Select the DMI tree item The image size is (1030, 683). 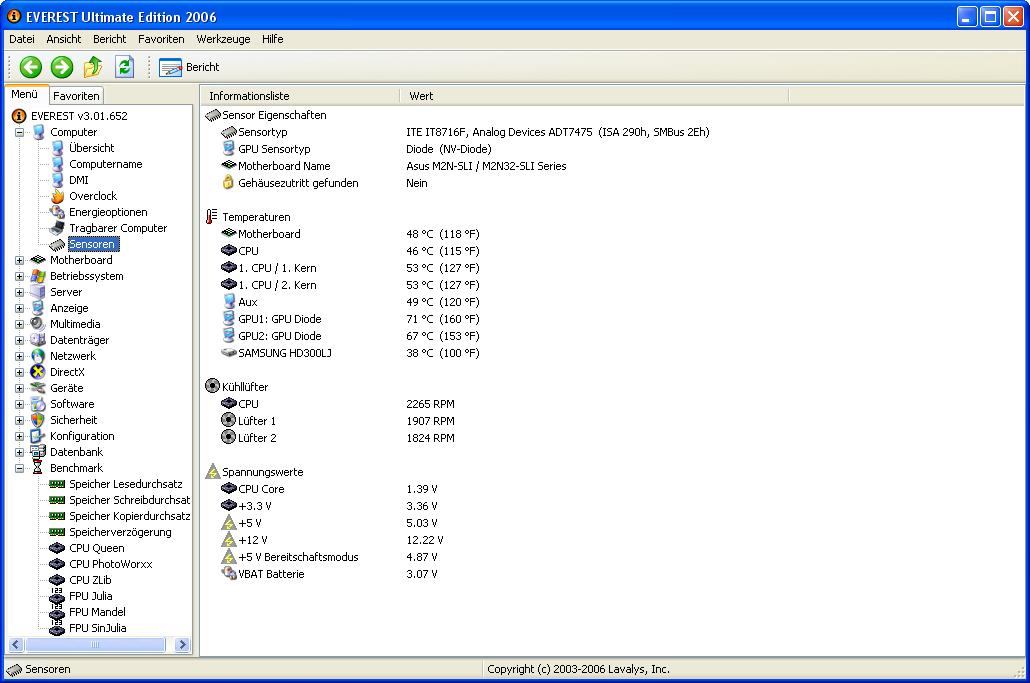[78, 180]
